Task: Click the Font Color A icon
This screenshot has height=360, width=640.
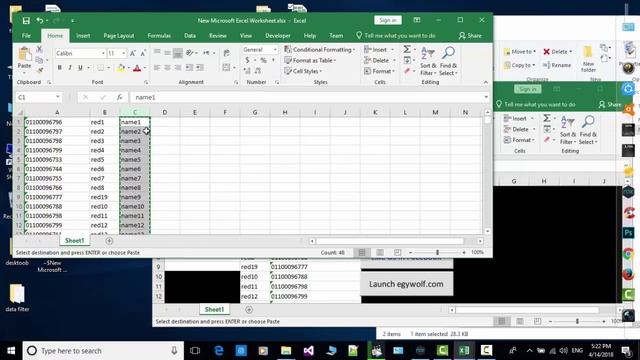Action: [137, 68]
